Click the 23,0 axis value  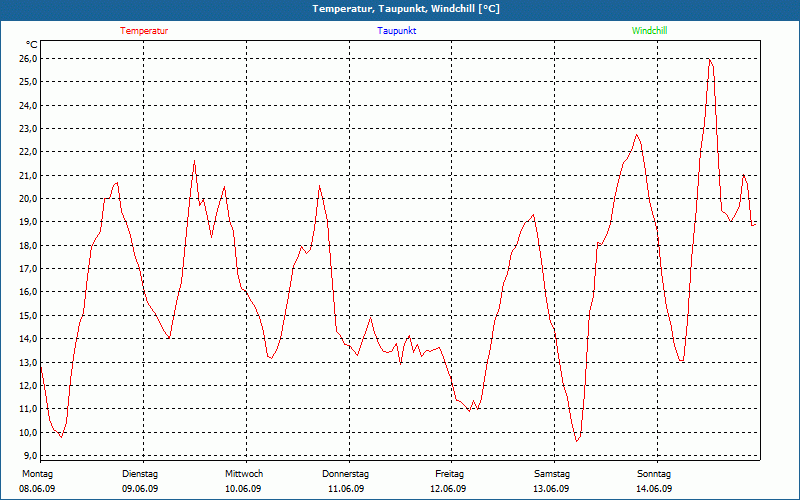coord(28,129)
